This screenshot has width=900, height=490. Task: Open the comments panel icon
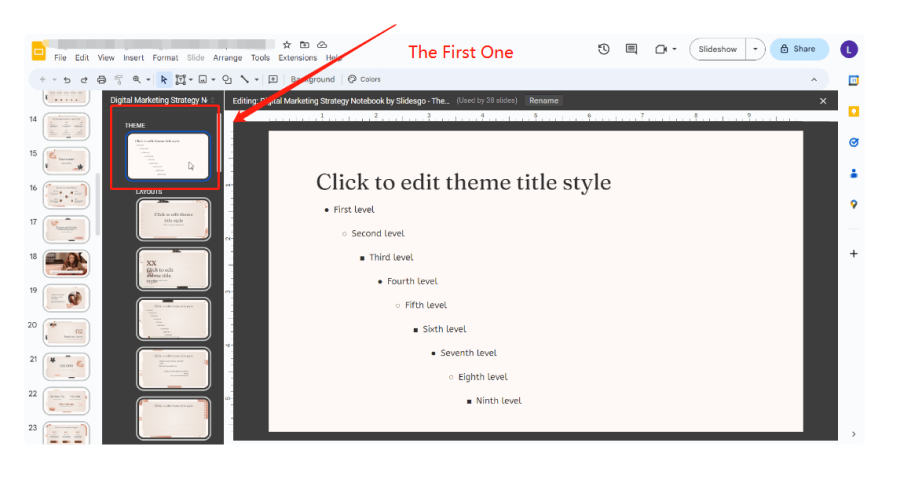631,49
